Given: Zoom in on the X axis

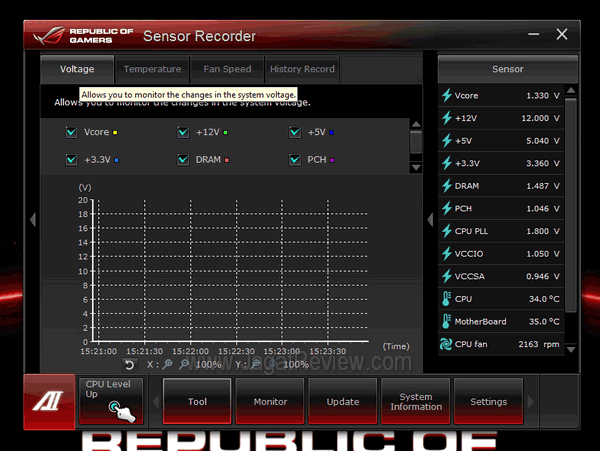Looking at the screenshot, I should coord(167,365).
